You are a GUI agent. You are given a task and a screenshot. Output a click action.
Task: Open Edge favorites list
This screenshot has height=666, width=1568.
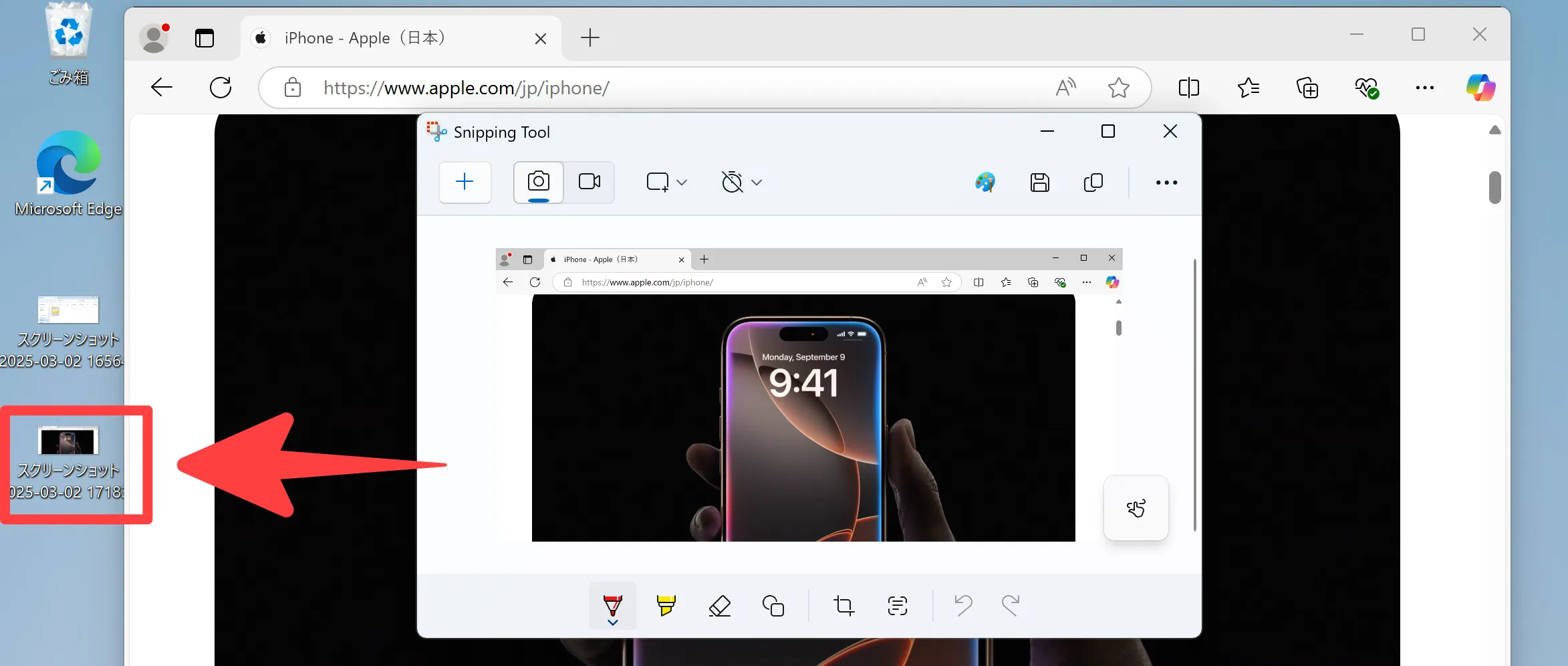click(1248, 88)
